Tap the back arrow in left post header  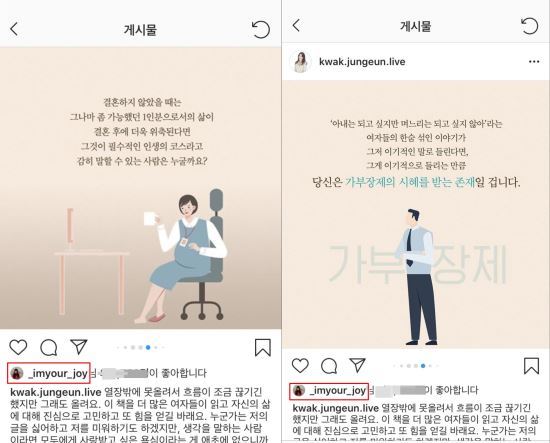pos(14,29)
